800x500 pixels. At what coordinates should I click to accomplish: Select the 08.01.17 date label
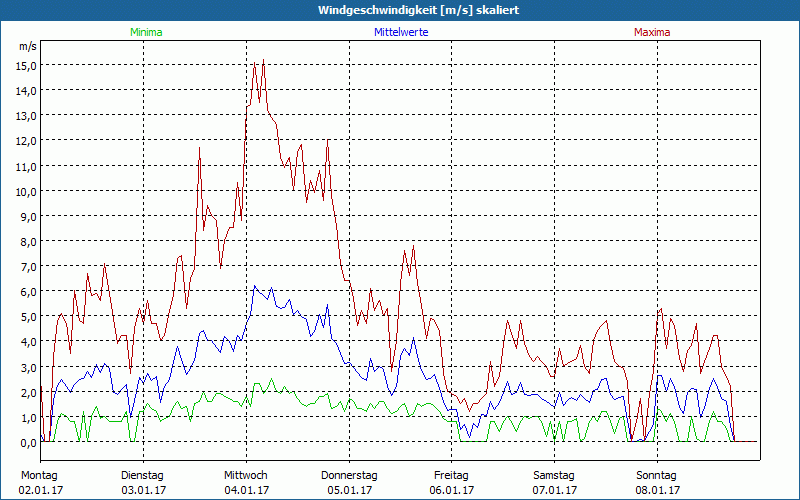[x=657, y=490]
